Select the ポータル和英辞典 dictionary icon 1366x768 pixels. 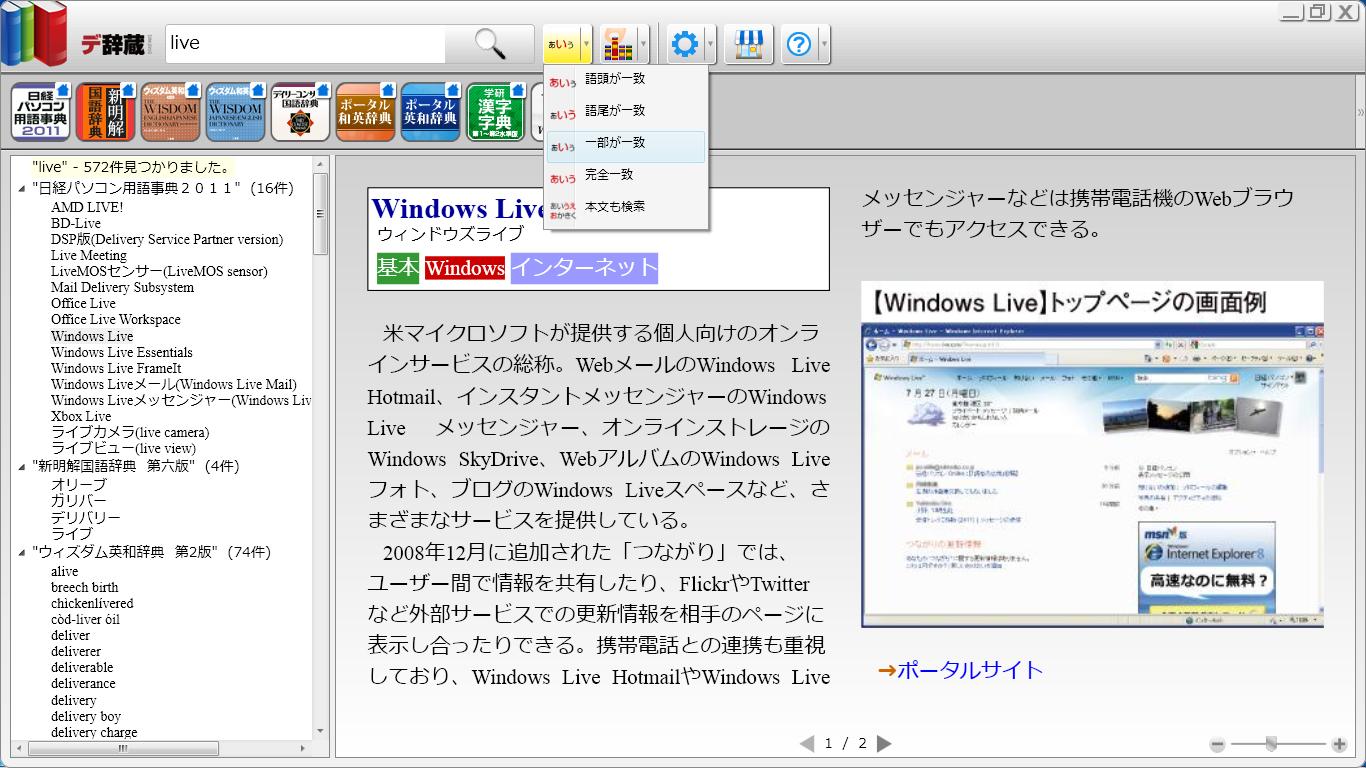365,112
